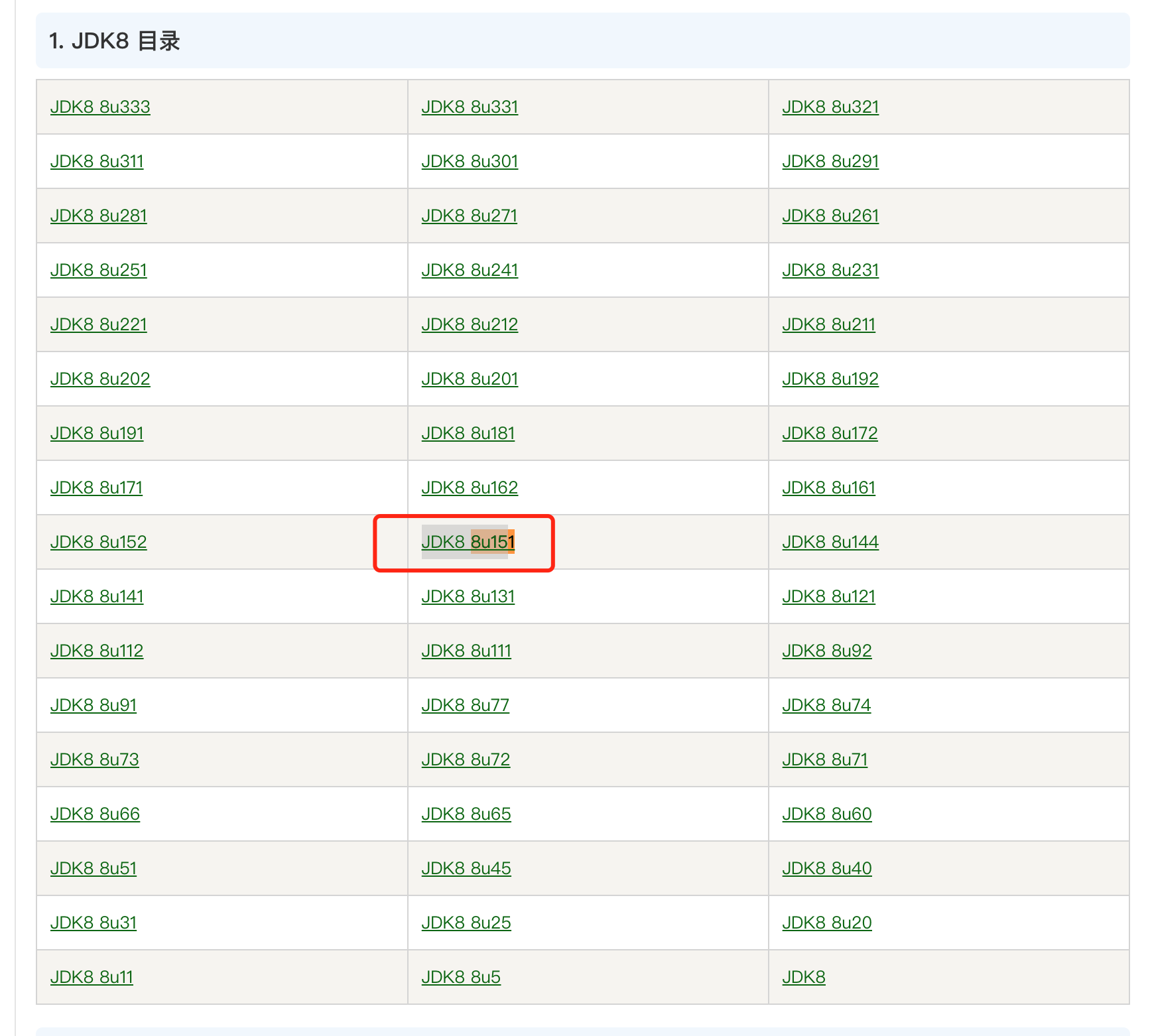The width and height of the screenshot is (1150, 1036).
Task: Open the JDK8 8u60 link
Action: (x=827, y=814)
